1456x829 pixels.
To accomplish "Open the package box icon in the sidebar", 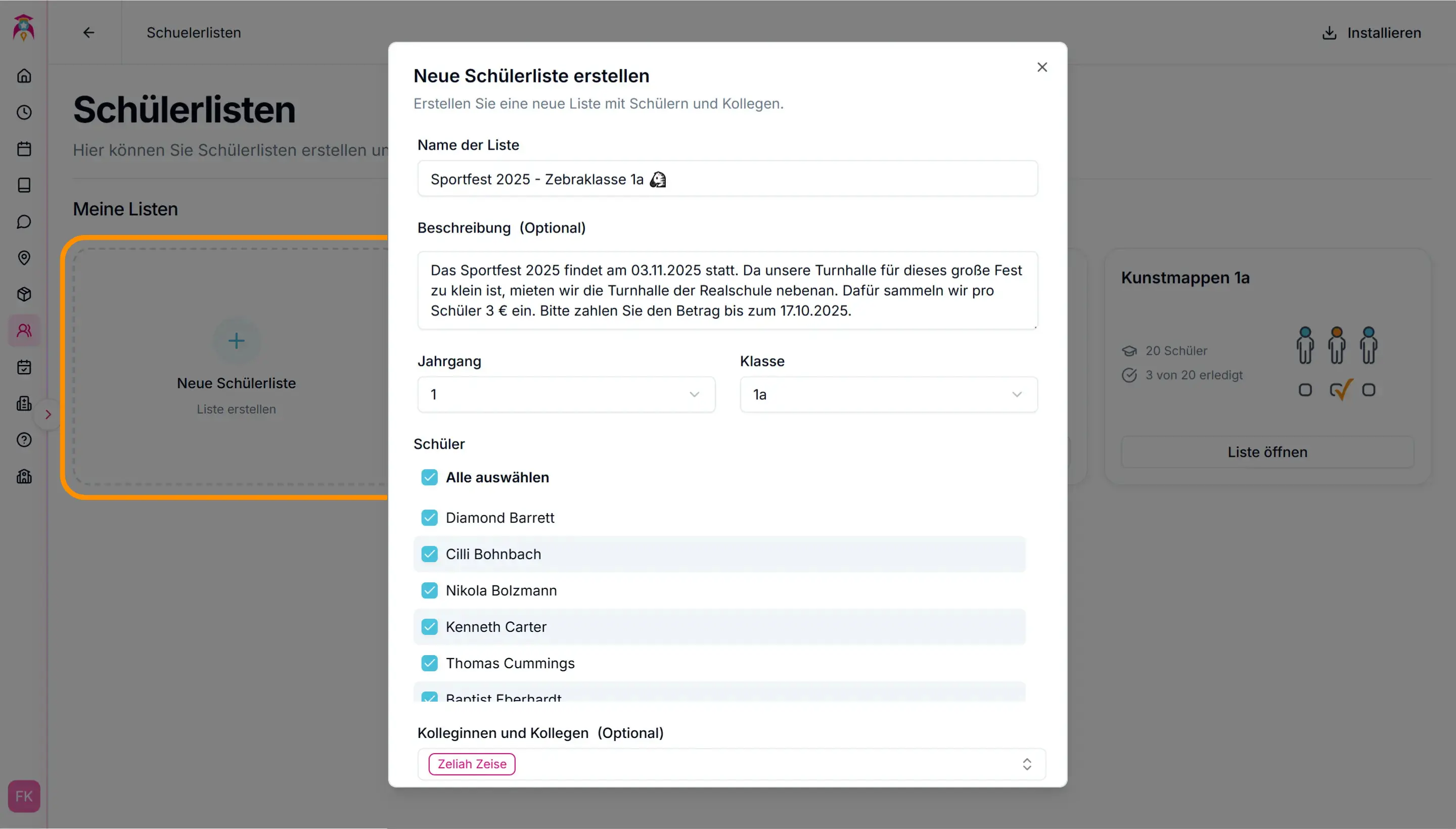I will (24, 294).
